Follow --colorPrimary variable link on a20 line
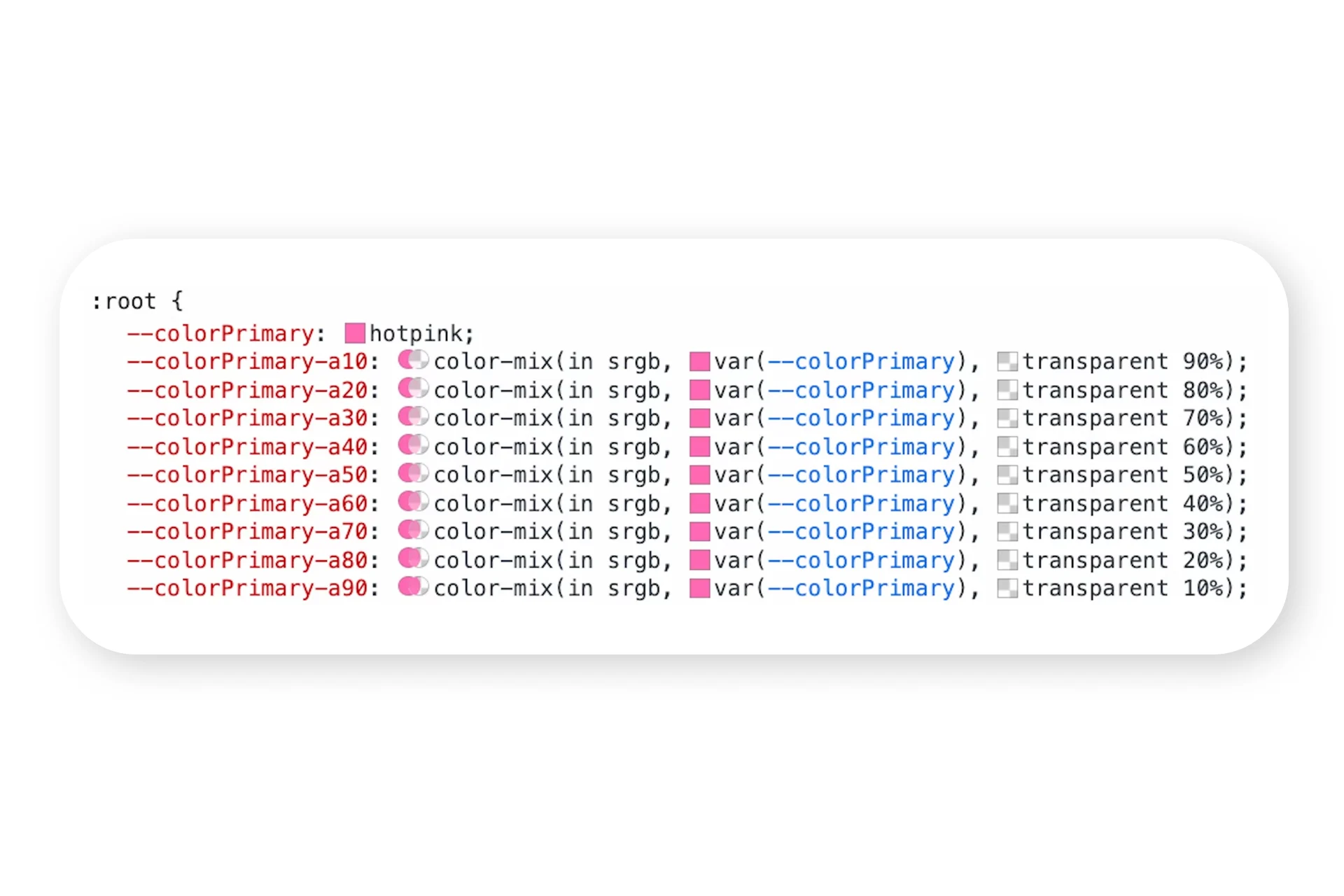Screen dimensions: 1344x896 pyautogui.click(x=862, y=391)
